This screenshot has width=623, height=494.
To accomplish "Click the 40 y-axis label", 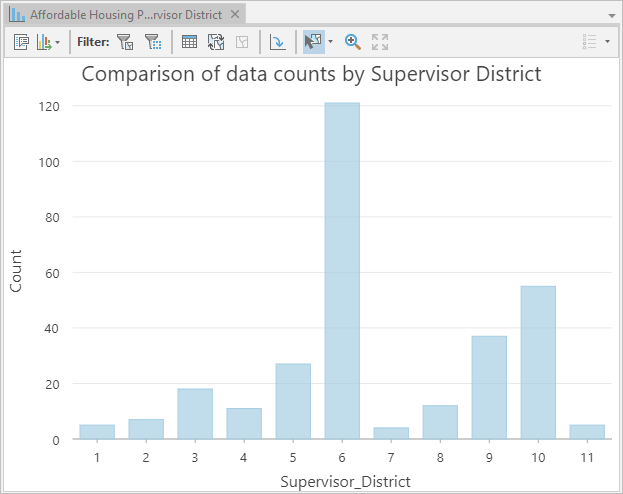I will point(52,329).
